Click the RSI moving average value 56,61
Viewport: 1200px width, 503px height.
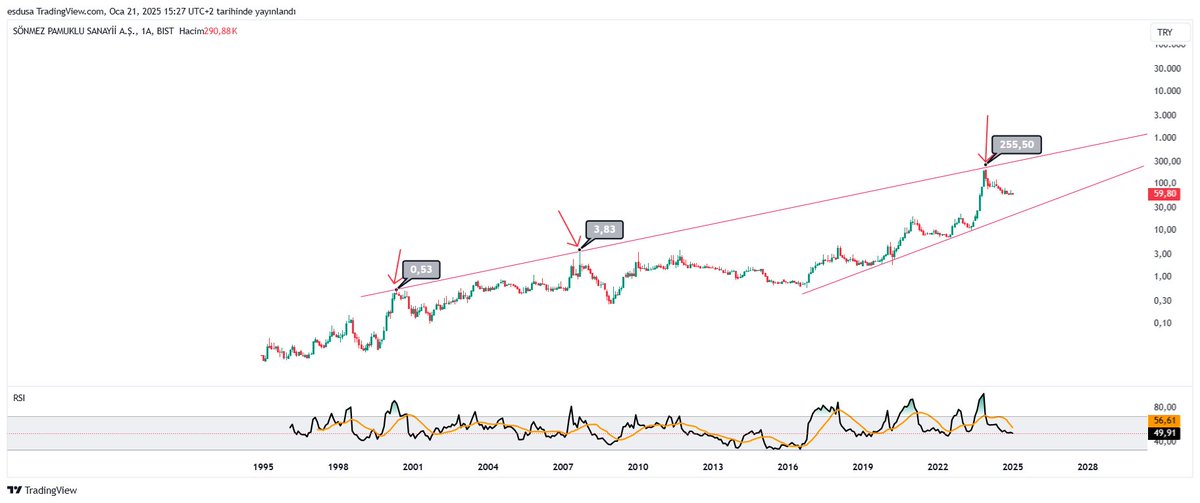tap(1165, 421)
